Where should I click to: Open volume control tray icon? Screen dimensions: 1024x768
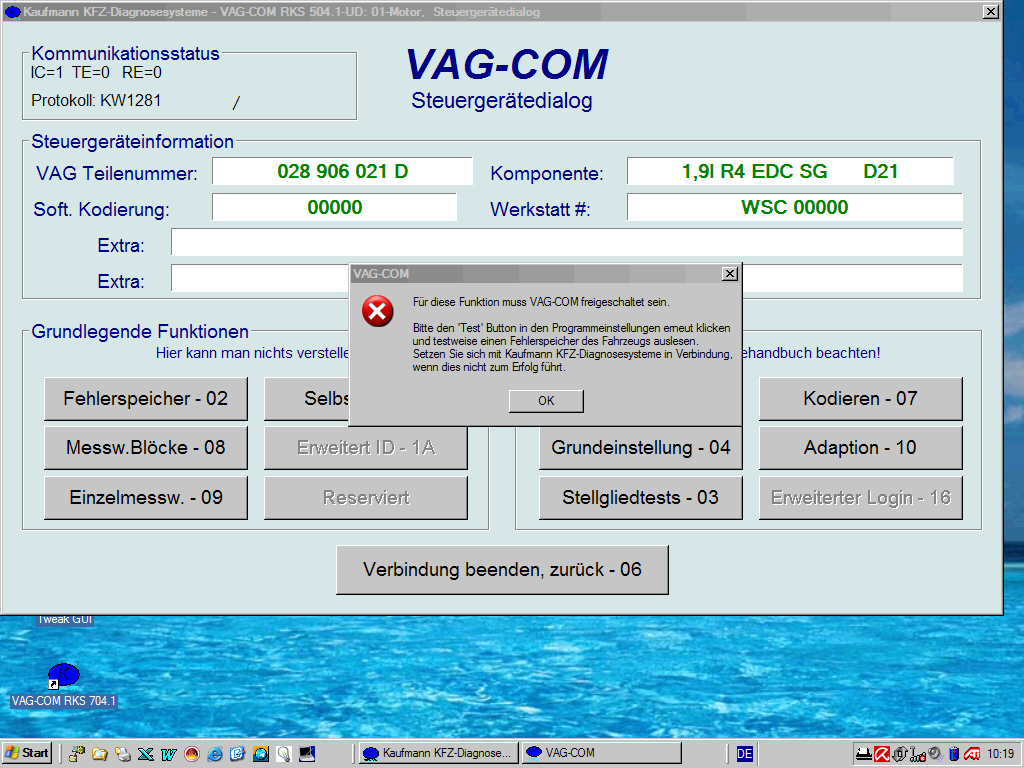pos(935,754)
